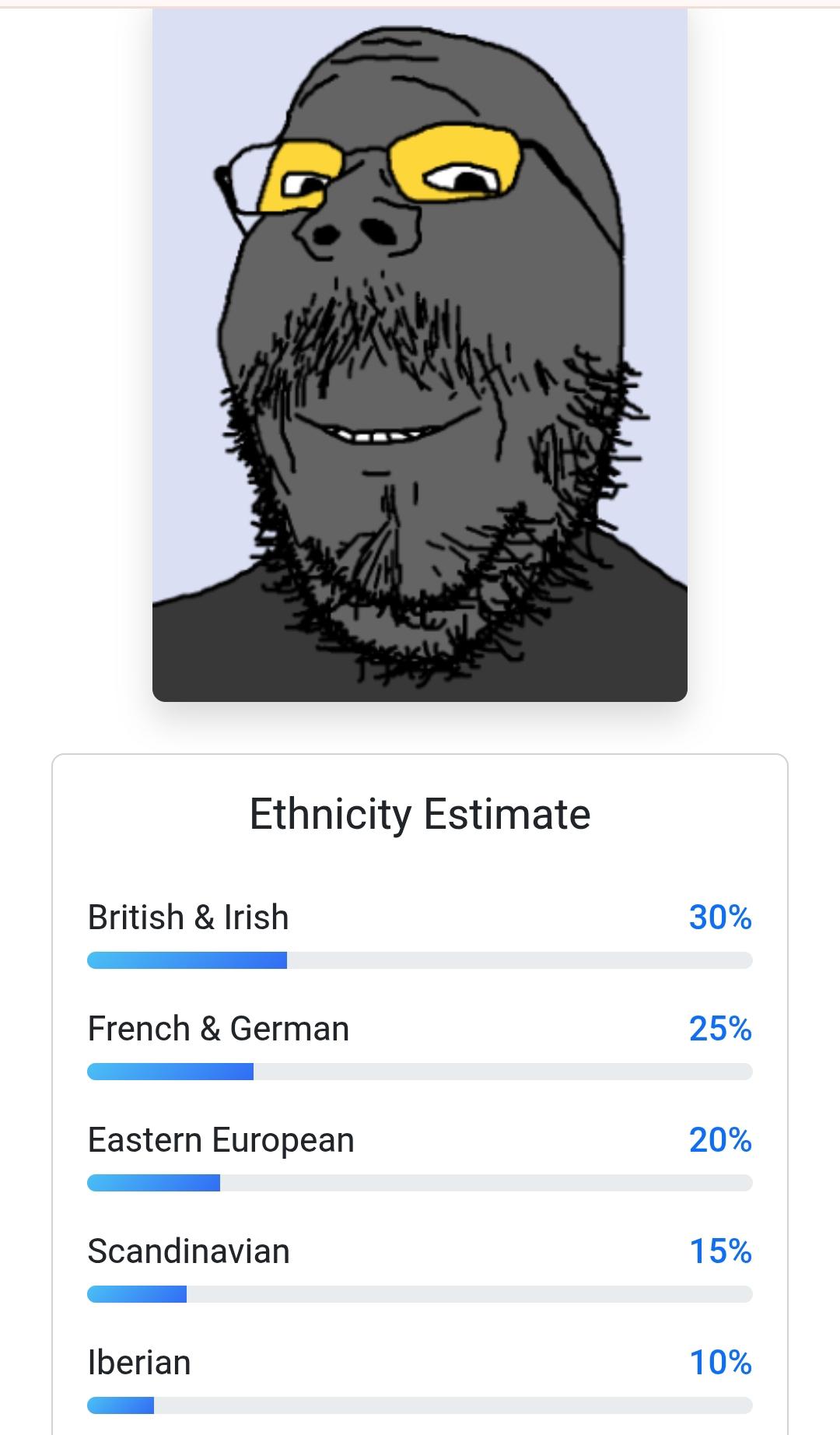Click the blue filled Iberian bar

pos(121,1405)
